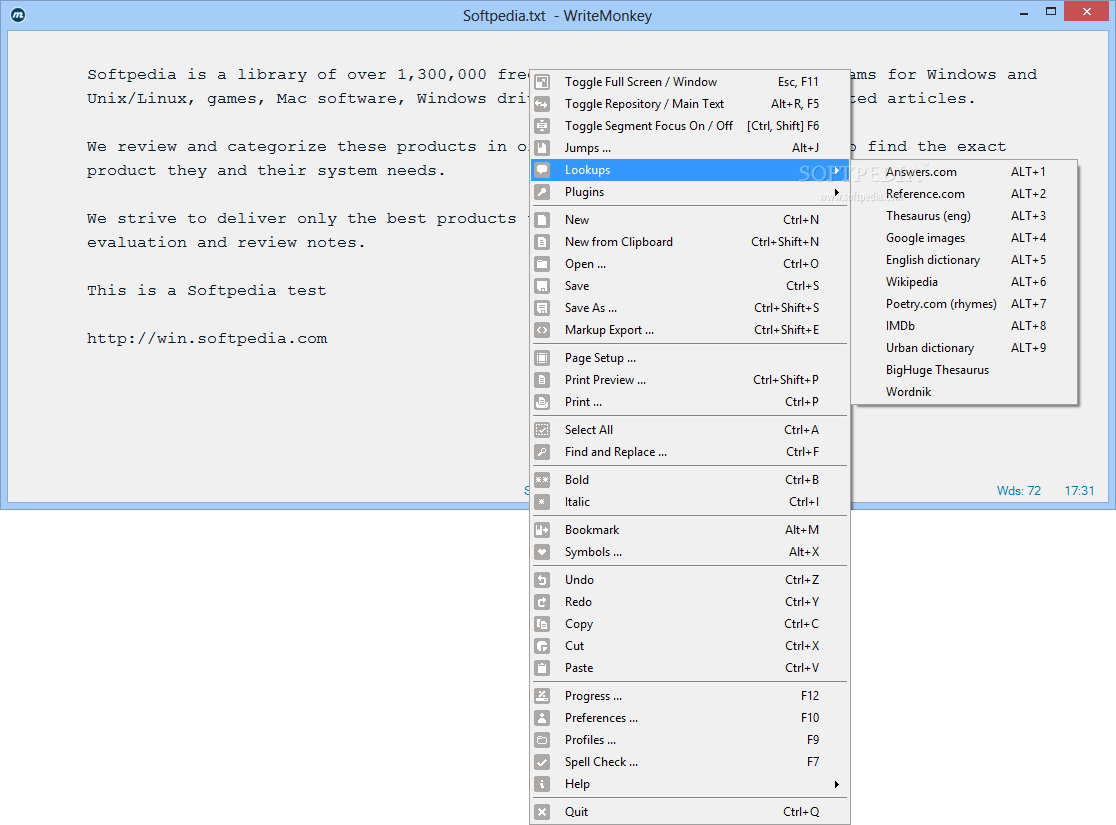Click the Jumps menu icon
This screenshot has height=825, width=1116.
pos(542,148)
